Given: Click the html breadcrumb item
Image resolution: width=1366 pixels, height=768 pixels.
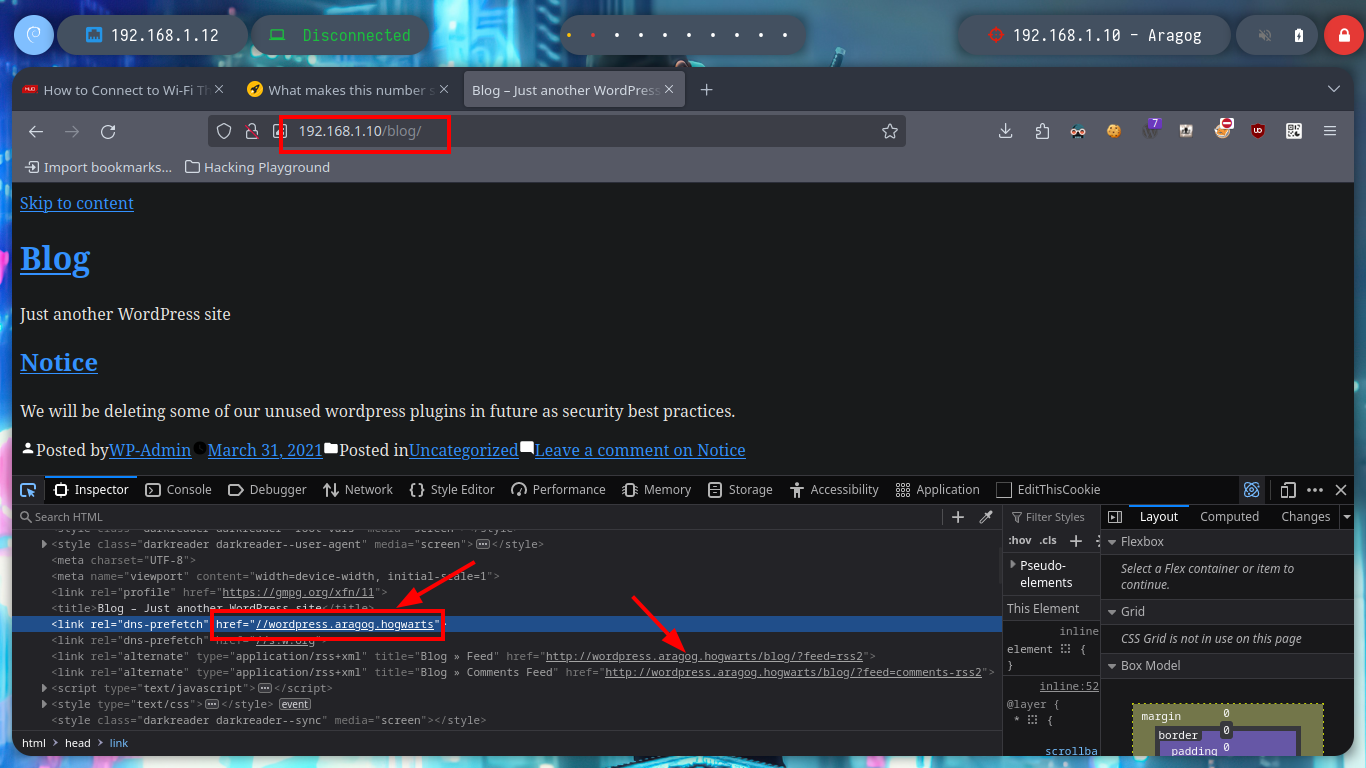Looking at the screenshot, I should (x=34, y=743).
